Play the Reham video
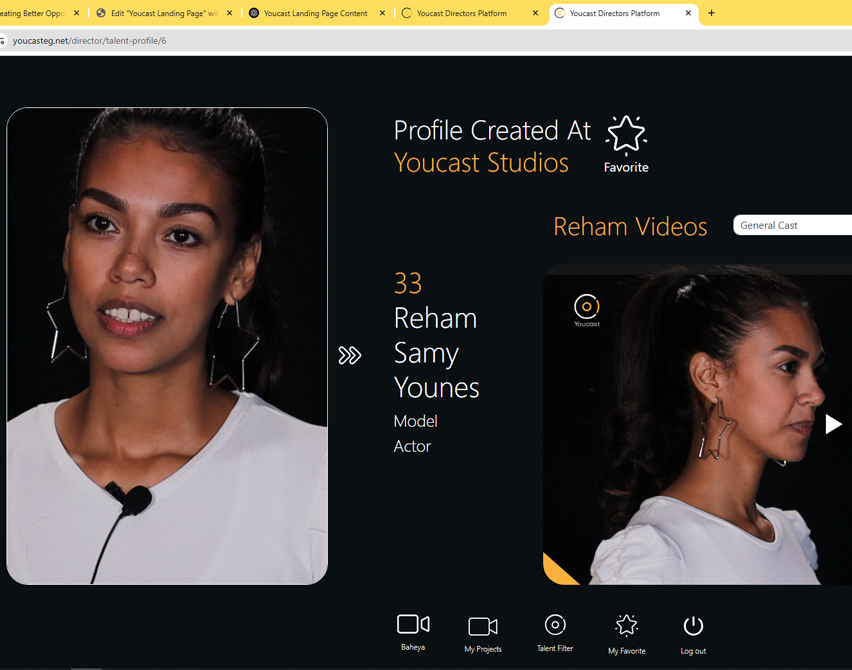This screenshot has height=670, width=852. pyautogui.click(x=833, y=424)
